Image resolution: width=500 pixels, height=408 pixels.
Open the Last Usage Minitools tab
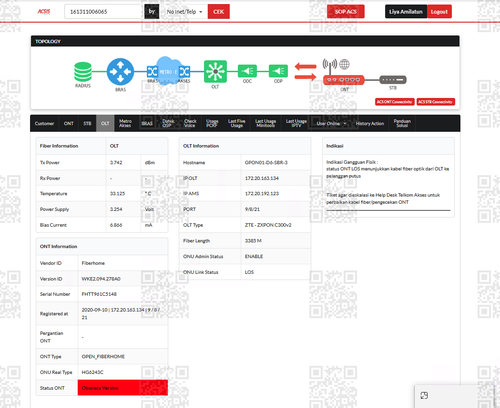tap(266, 123)
